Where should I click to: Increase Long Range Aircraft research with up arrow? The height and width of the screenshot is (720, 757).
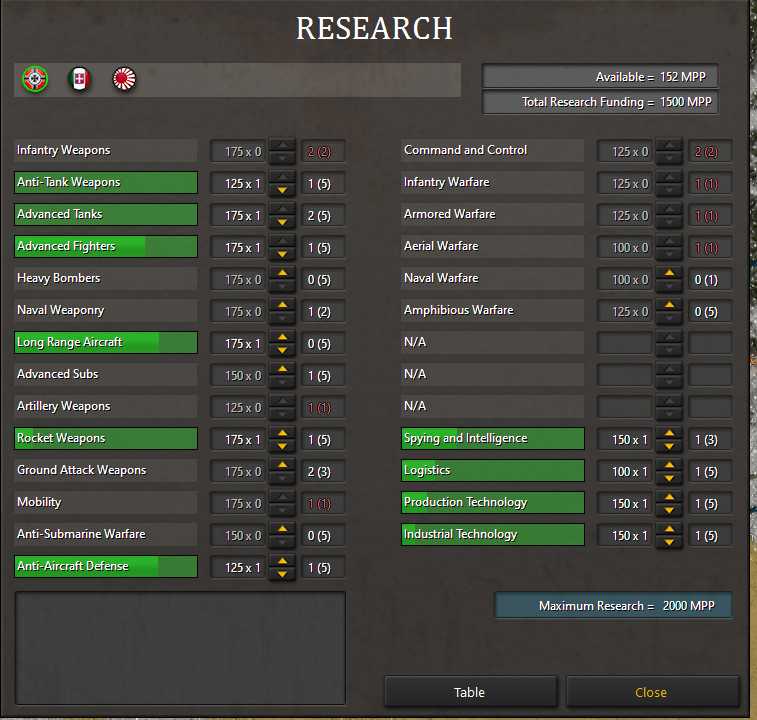(x=282, y=337)
